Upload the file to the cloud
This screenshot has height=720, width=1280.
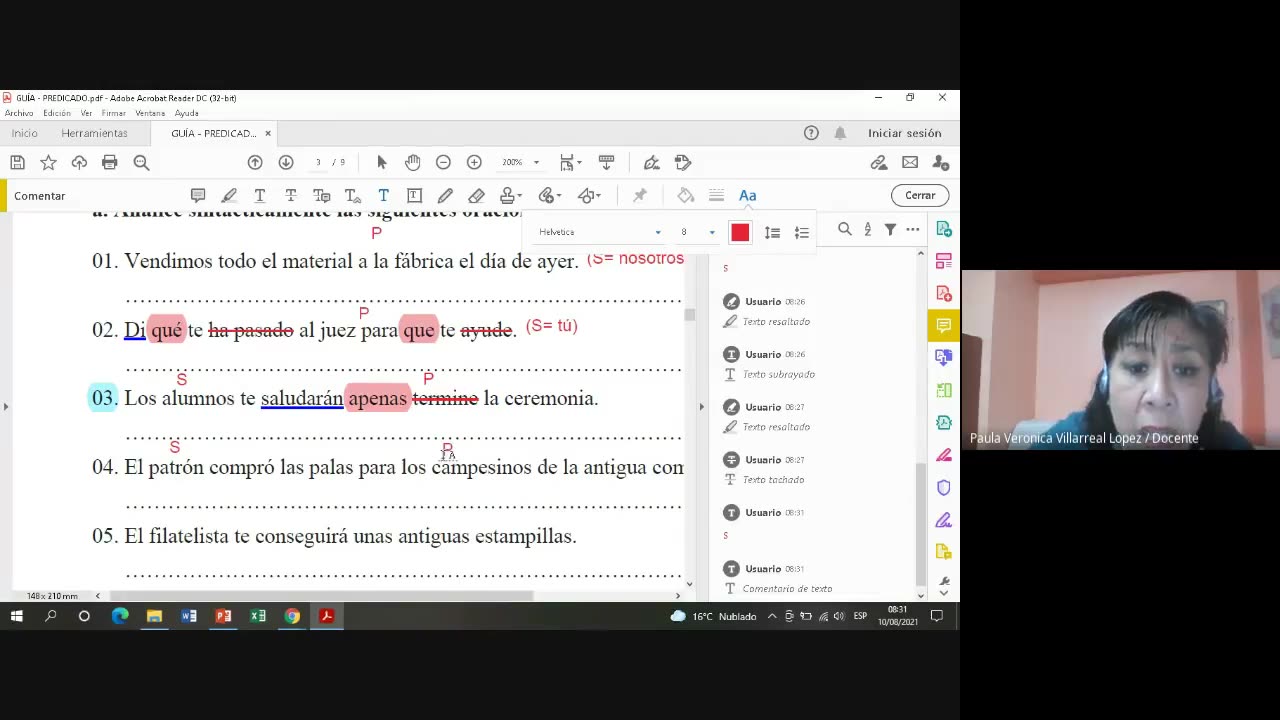[79, 162]
